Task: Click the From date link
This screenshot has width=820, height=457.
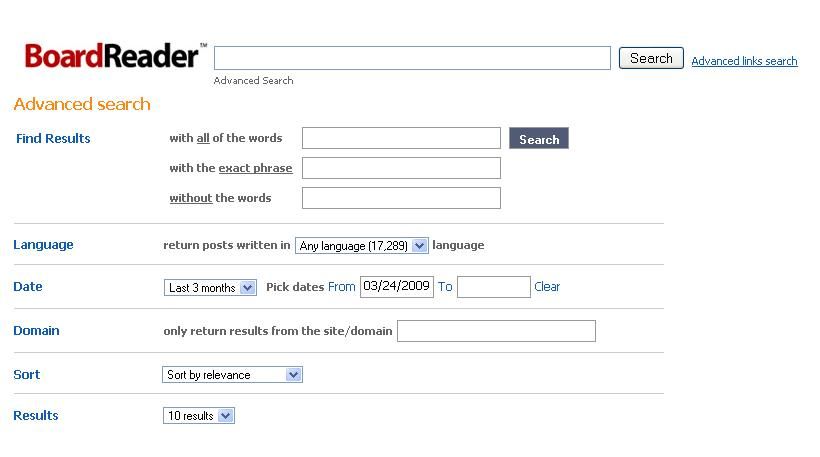Action: pyautogui.click(x=341, y=287)
